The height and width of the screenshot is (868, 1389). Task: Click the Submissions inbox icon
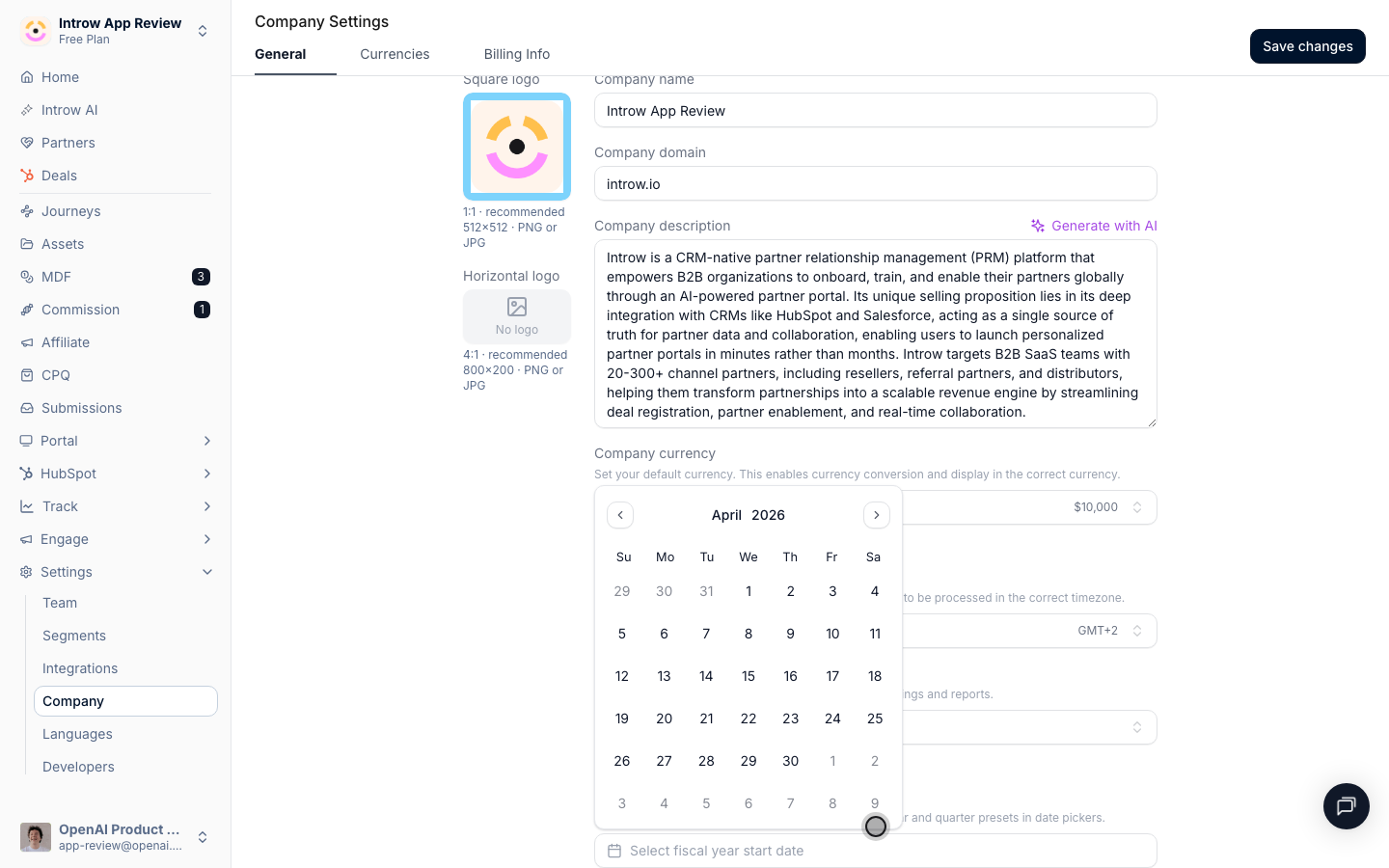[x=27, y=408]
